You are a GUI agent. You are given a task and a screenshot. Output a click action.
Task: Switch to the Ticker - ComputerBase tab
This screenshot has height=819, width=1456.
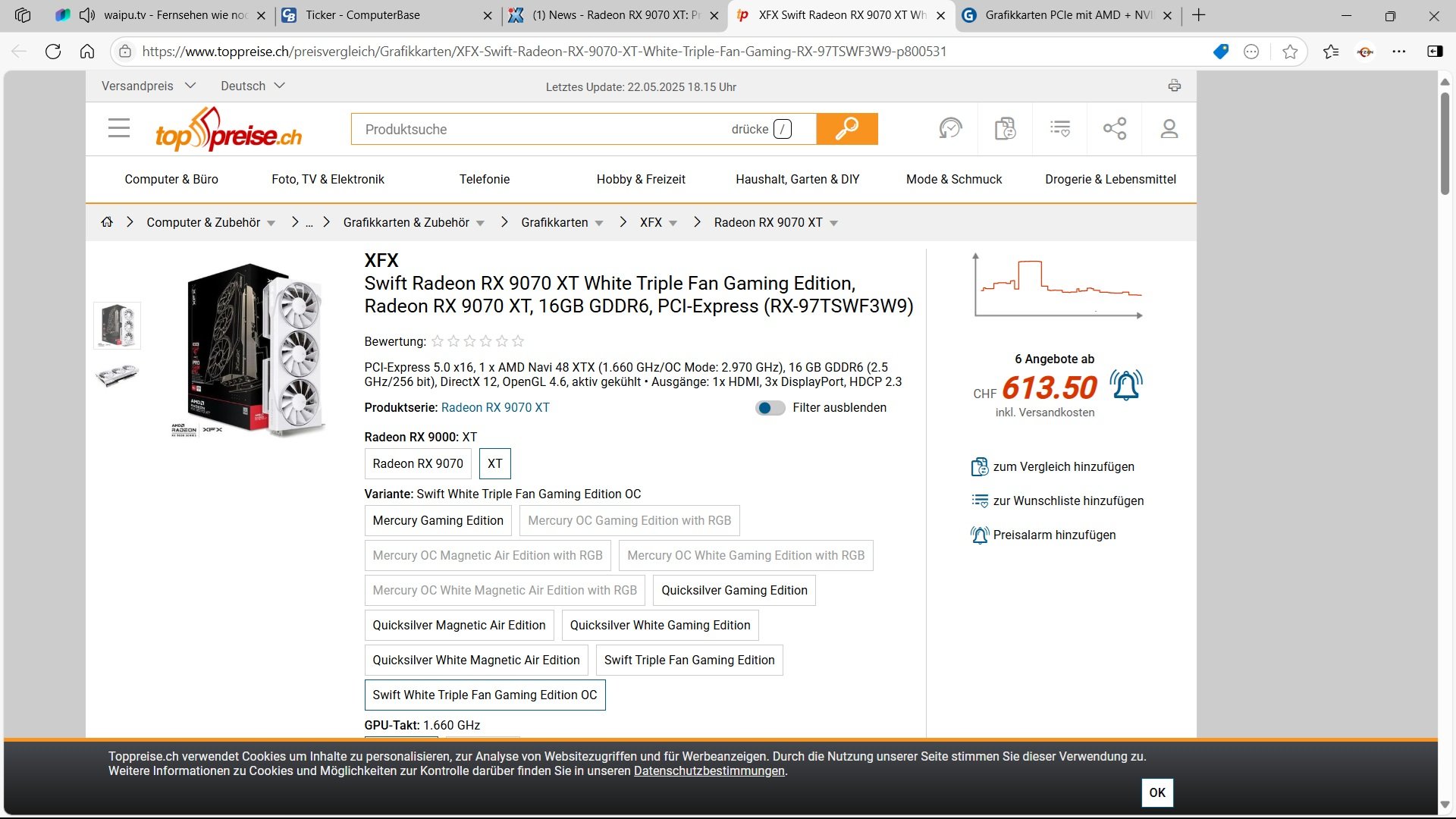[362, 15]
